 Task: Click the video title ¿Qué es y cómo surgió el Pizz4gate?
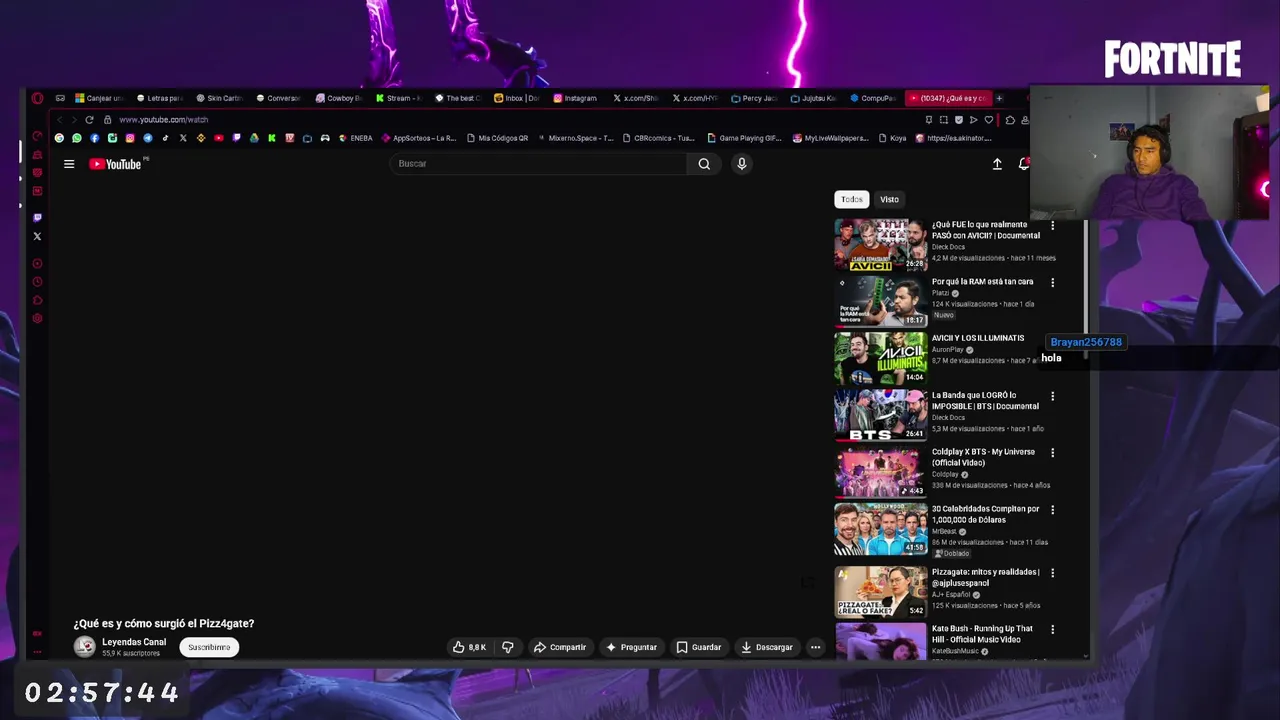164,623
